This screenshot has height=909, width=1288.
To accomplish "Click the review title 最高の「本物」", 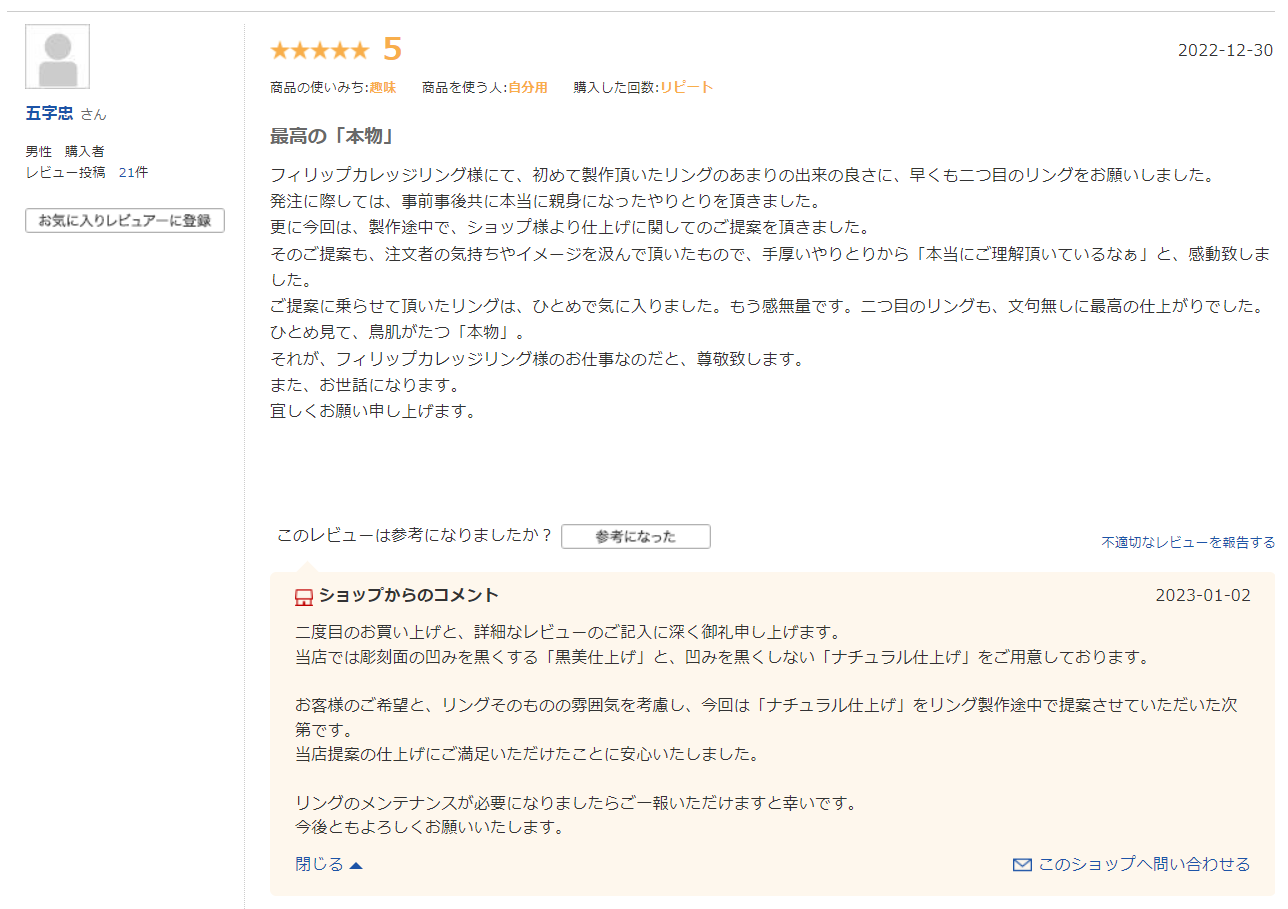I will pos(332,136).
